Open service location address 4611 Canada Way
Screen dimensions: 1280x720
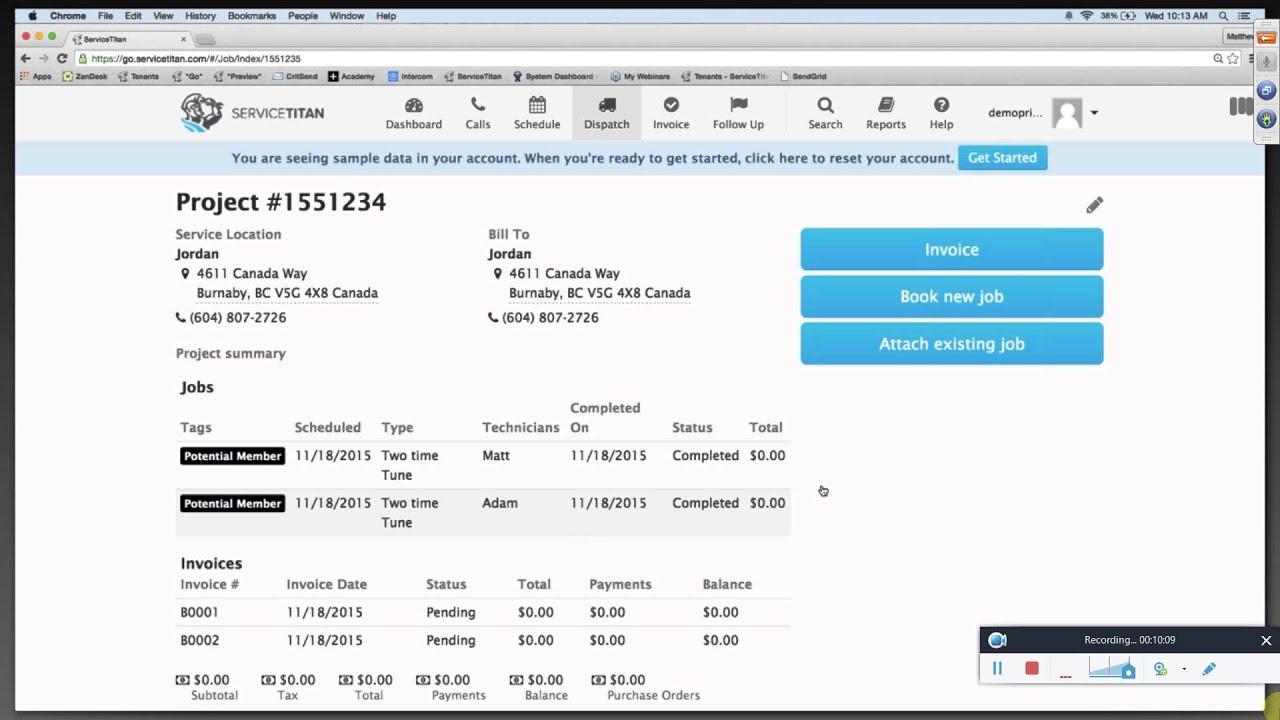287,283
